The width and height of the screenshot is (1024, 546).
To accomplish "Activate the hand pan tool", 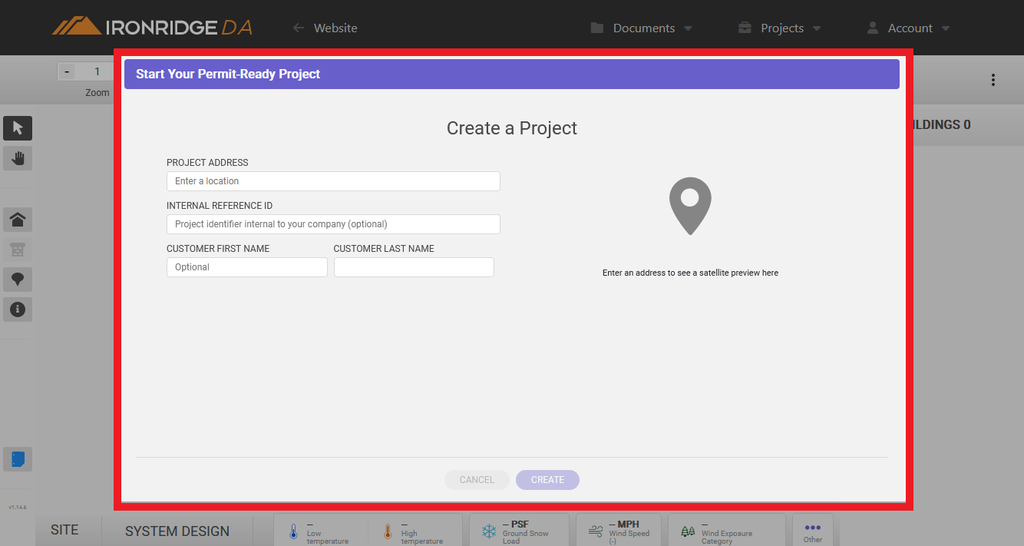I will point(18,158).
